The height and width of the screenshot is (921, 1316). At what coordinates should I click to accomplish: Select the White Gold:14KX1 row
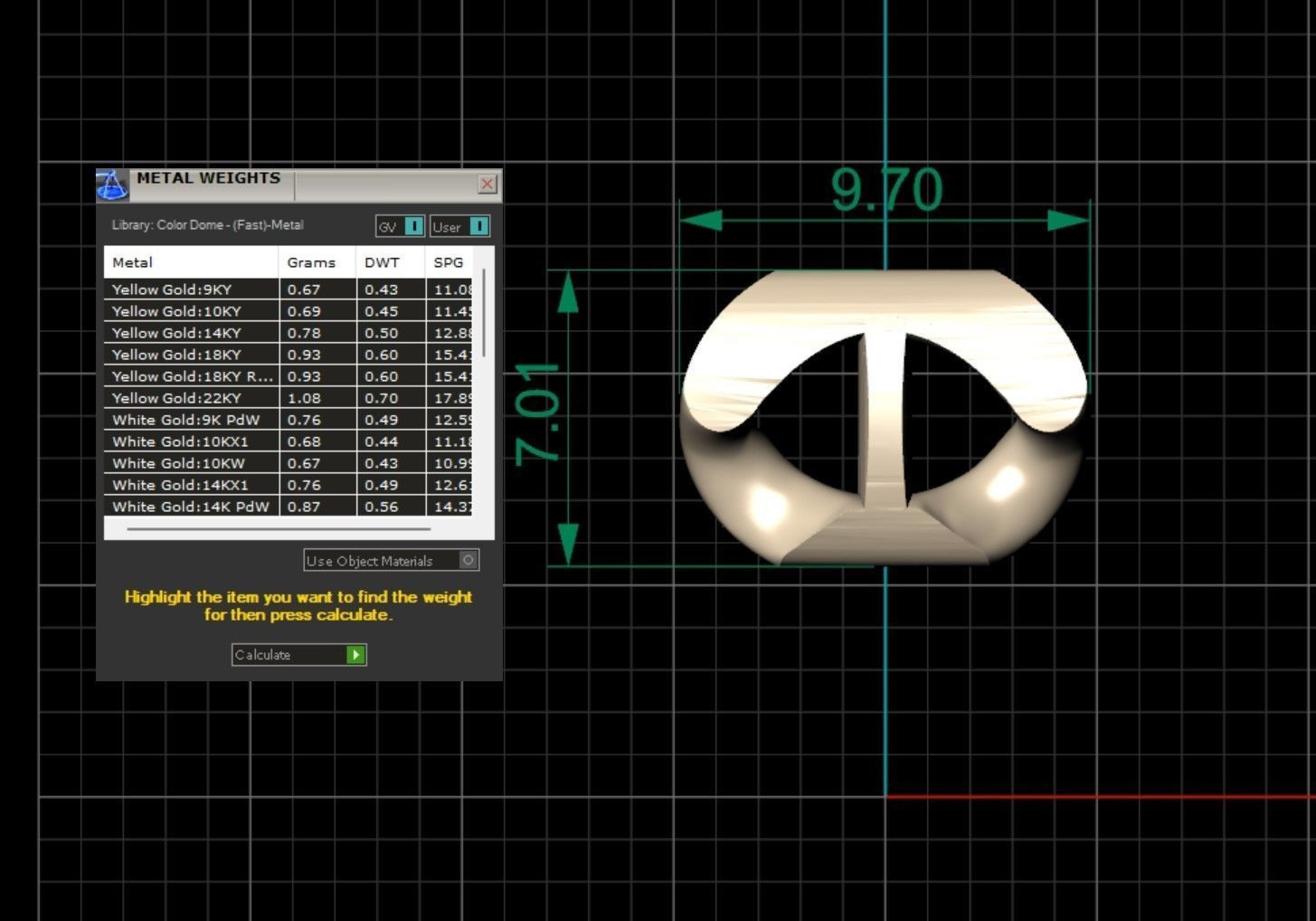288,485
